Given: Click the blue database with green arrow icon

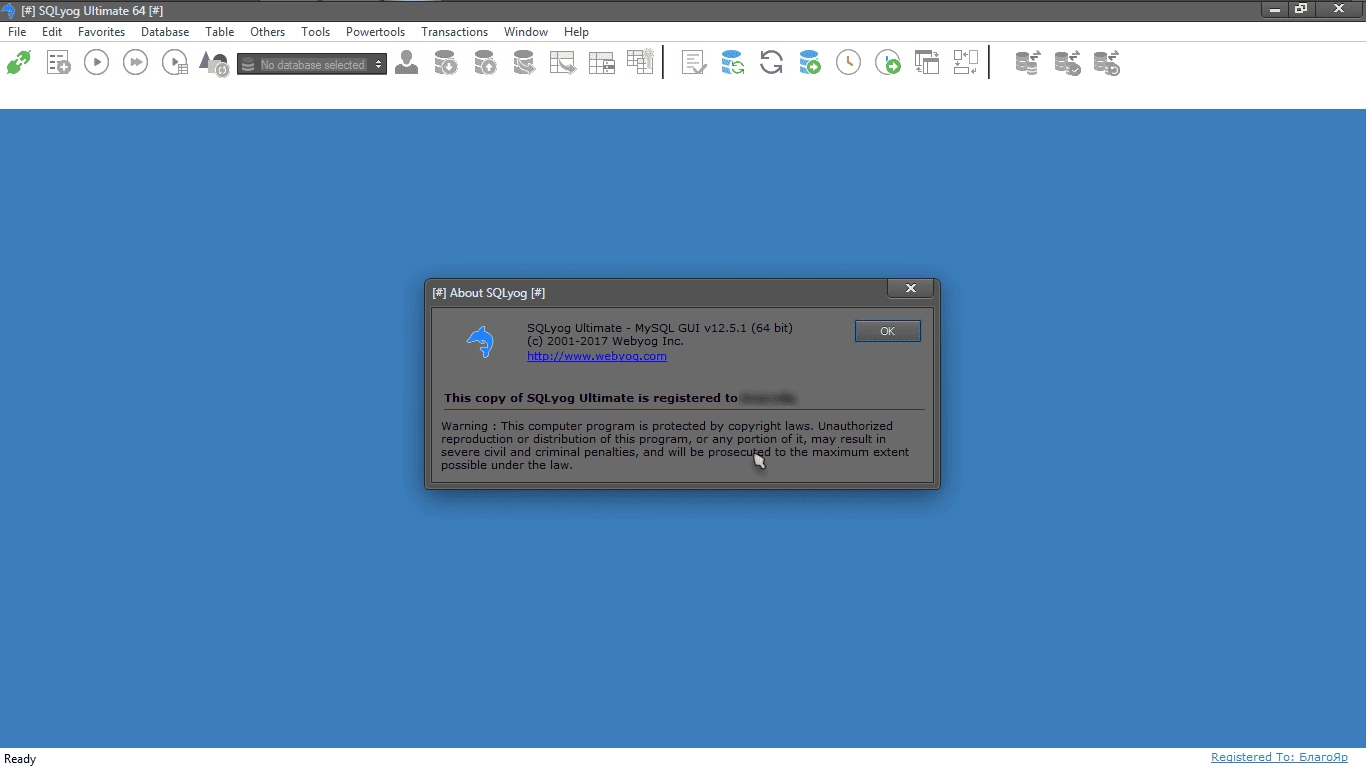Looking at the screenshot, I should pos(810,63).
